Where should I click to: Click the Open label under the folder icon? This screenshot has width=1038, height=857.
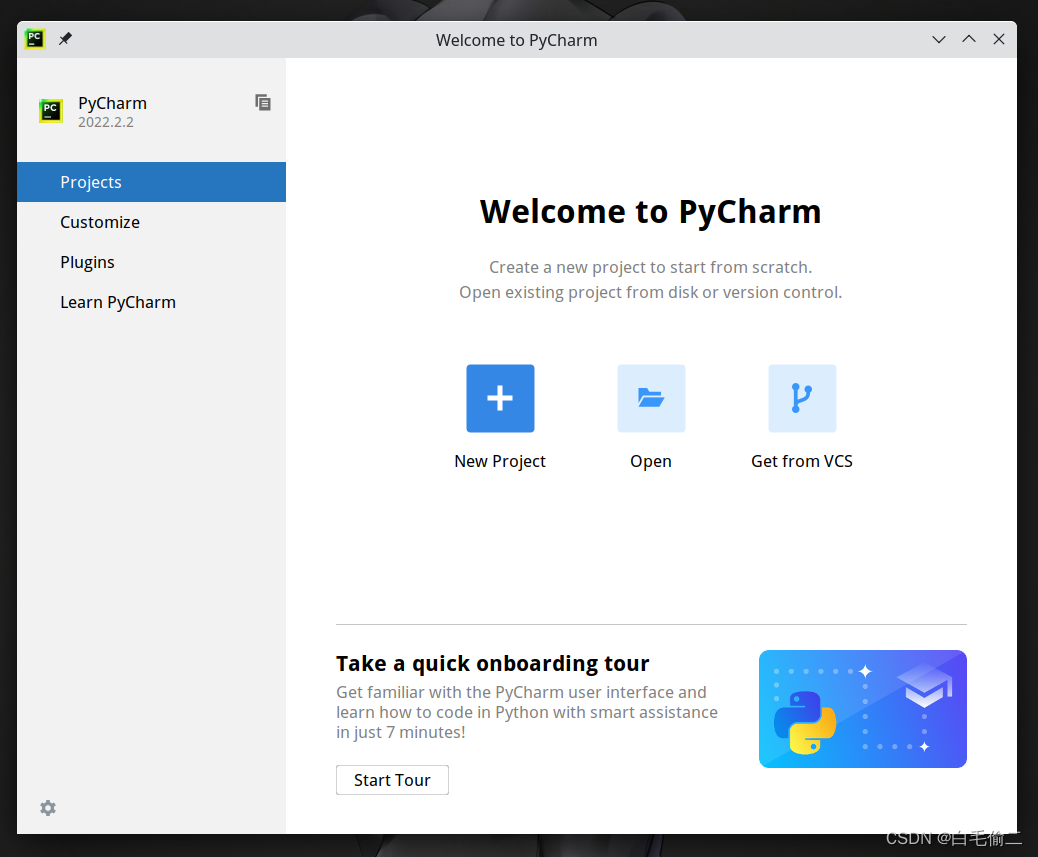click(651, 461)
